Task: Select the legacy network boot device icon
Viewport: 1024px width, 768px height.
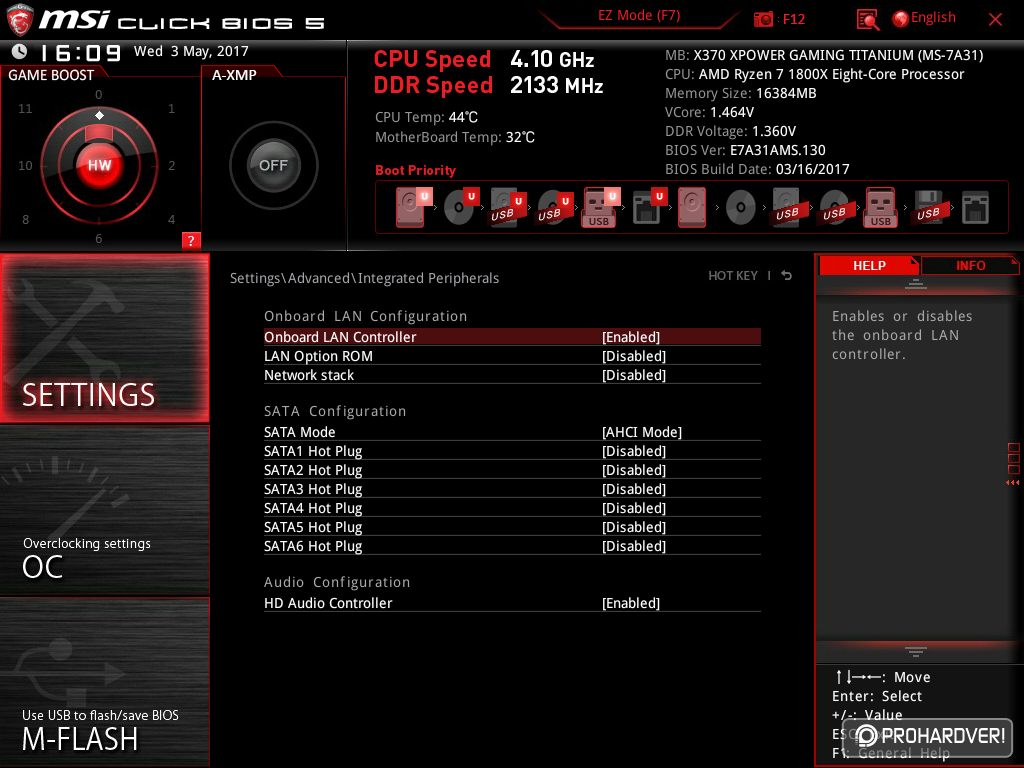Action: tap(975, 207)
